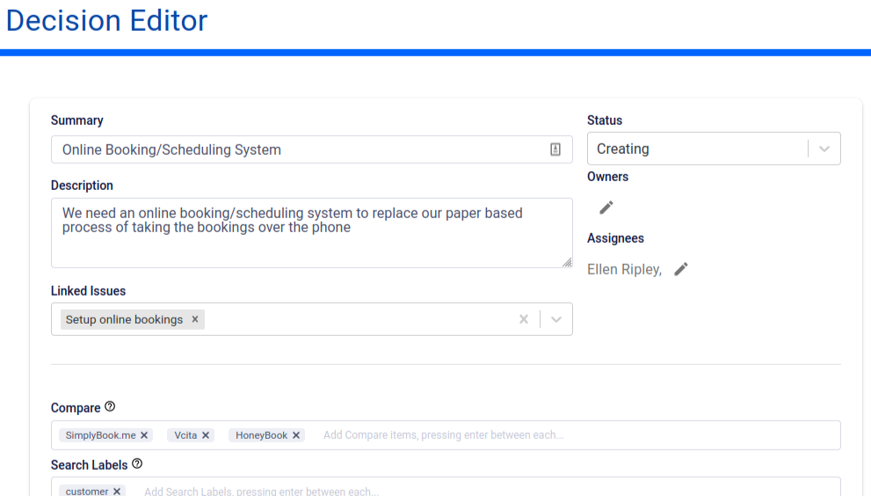Screen dimensions: 871x496
Task: Remove the 'Setup online bookings' linked issue
Action: pos(195,320)
